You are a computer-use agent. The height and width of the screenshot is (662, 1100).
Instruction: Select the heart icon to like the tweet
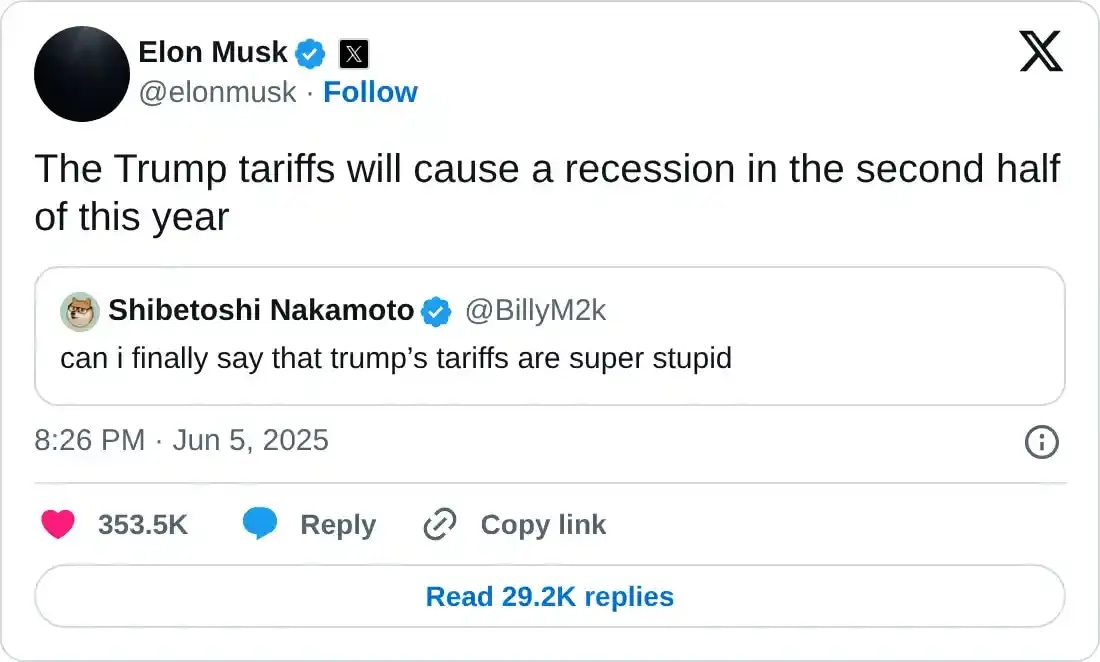coord(58,524)
